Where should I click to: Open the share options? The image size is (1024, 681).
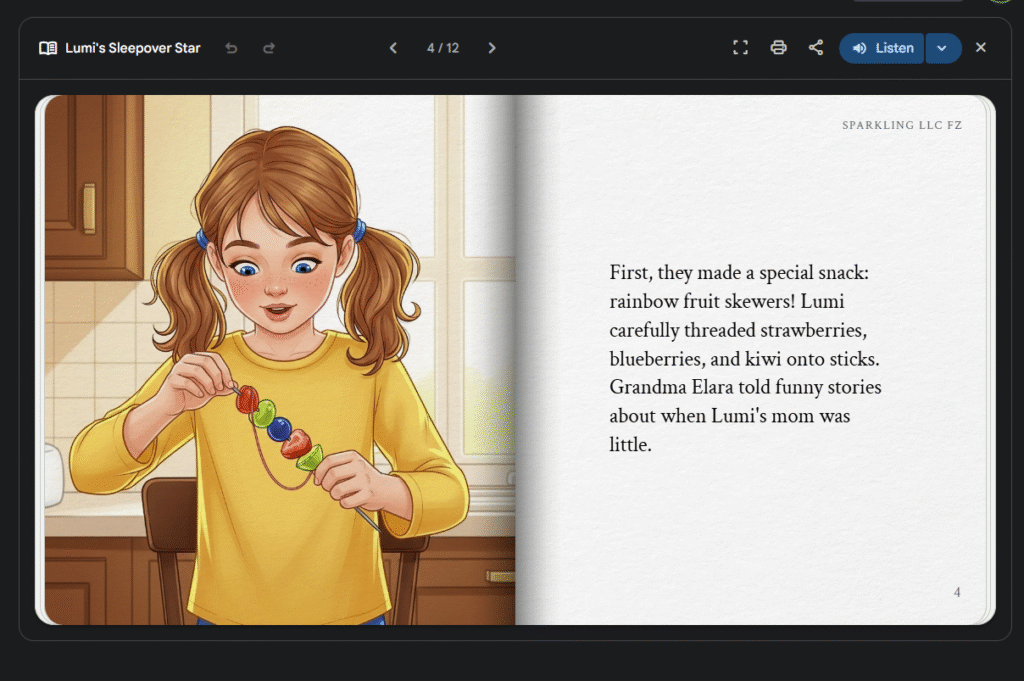(815, 48)
